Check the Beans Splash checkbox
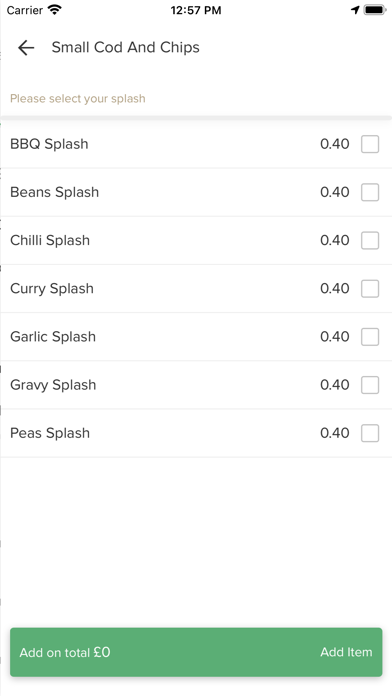 coord(370,192)
